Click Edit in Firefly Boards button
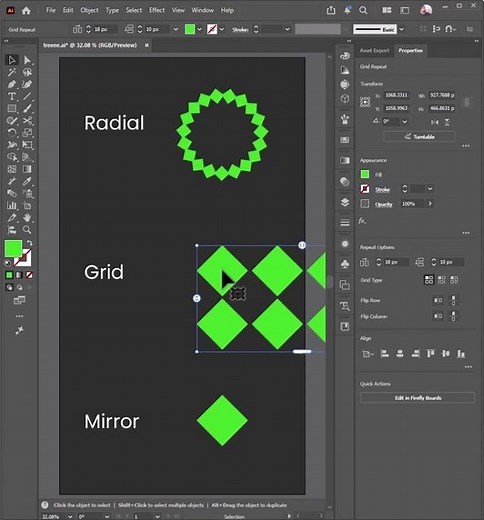This screenshot has height=520, width=484. [x=417, y=398]
